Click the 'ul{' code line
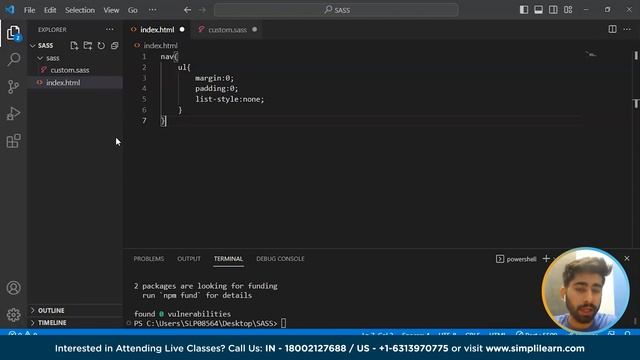Viewport: 640px width, 360px height. coord(184,67)
